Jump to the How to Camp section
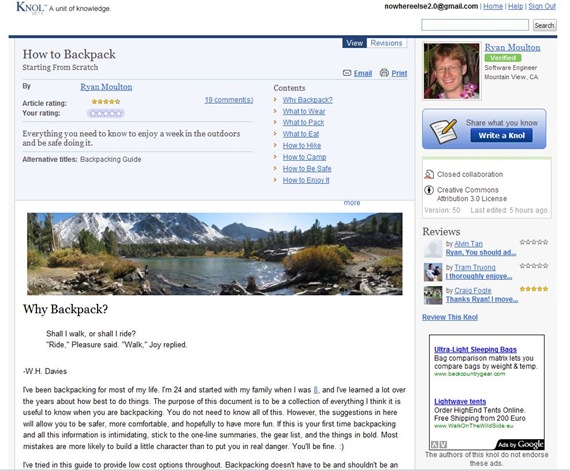Screen dimensions: 570x471 (304, 157)
